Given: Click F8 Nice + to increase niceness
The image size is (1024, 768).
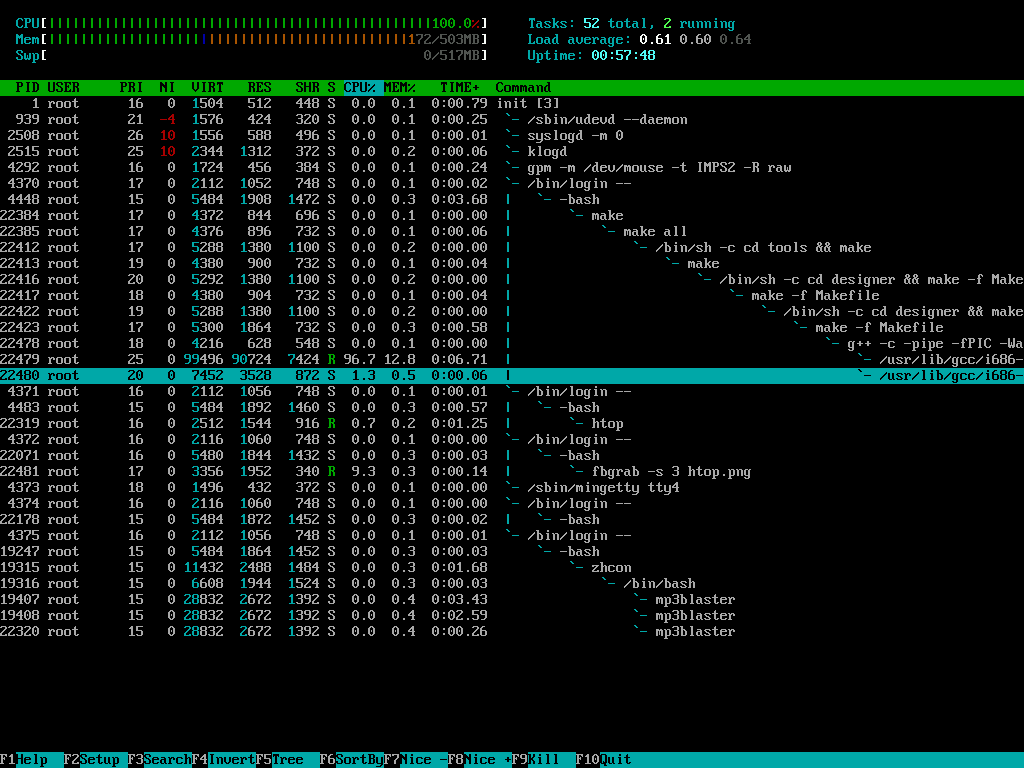Looking at the screenshot, I should pos(480,760).
